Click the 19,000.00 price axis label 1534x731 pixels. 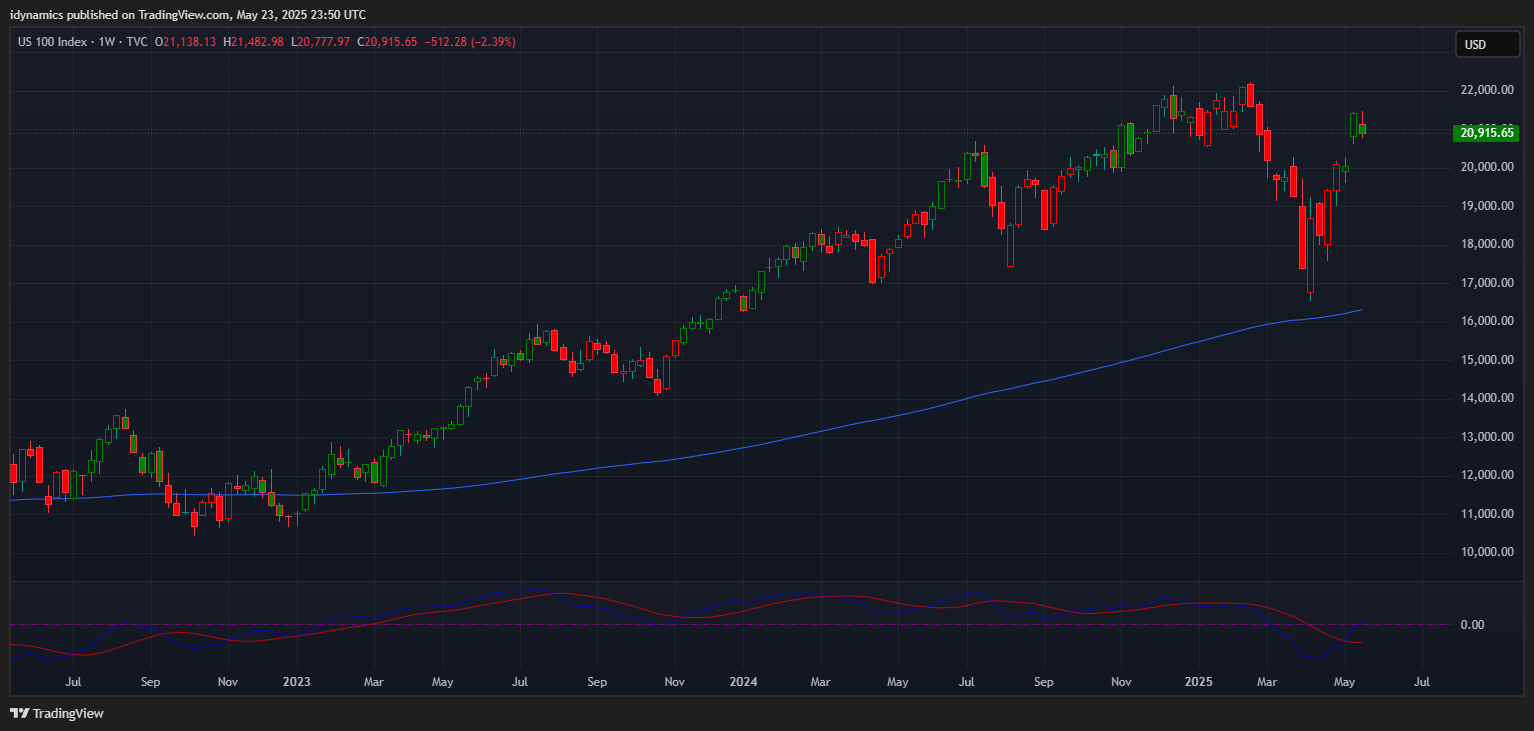click(x=1486, y=206)
